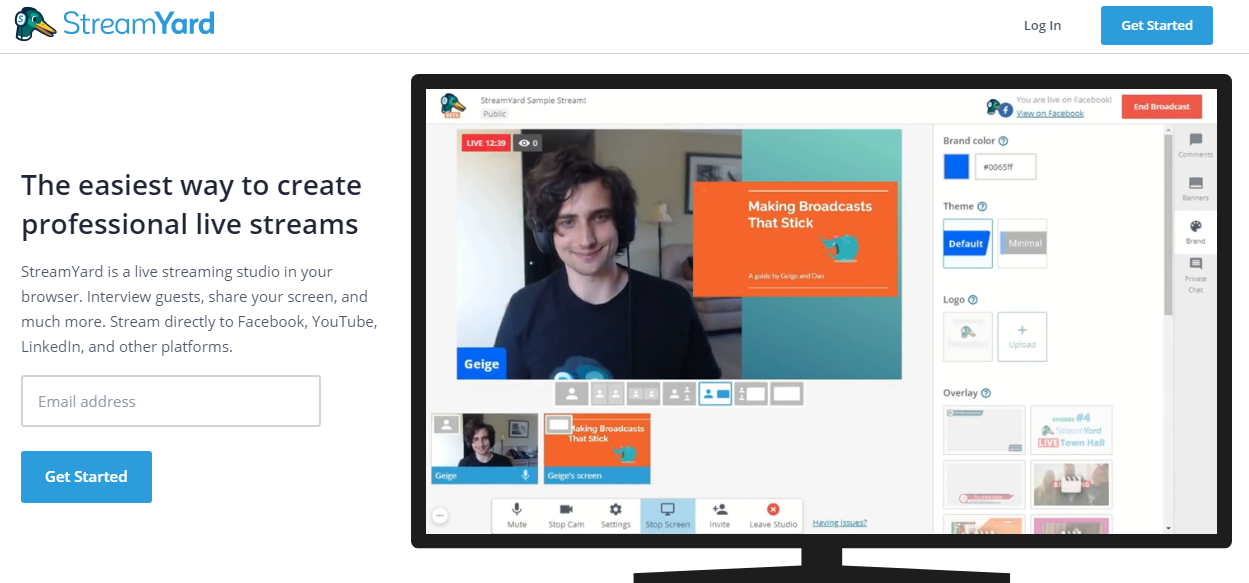The width and height of the screenshot is (1249, 583).
Task: Click the StreamYard duck logo
Action: pyautogui.click(x=36, y=24)
